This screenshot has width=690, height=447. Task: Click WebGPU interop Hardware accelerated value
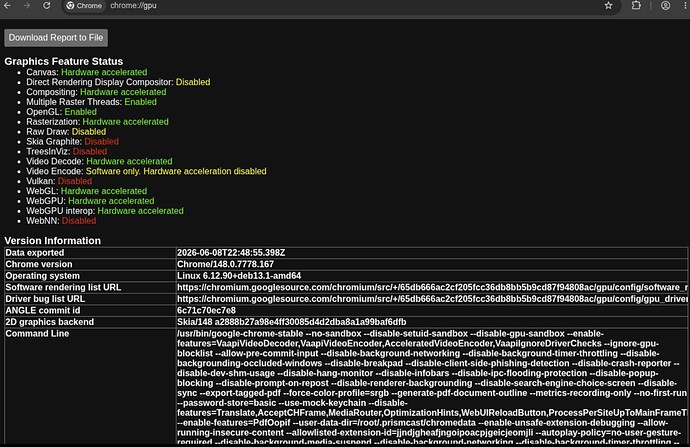click(x=140, y=211)
